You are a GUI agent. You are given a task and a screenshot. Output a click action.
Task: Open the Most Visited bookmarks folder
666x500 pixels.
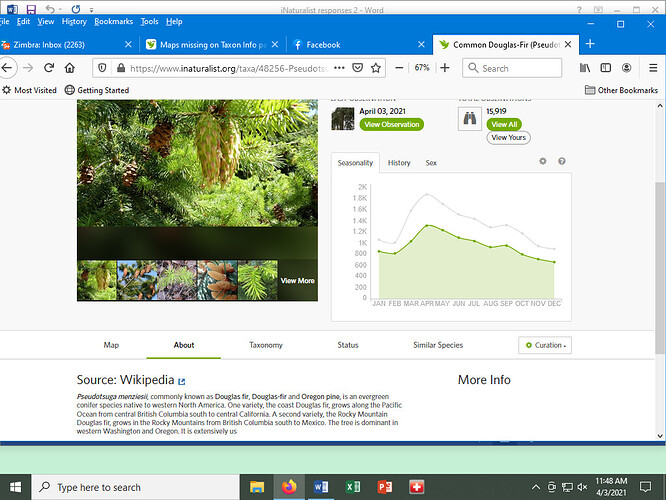point(29,90)
